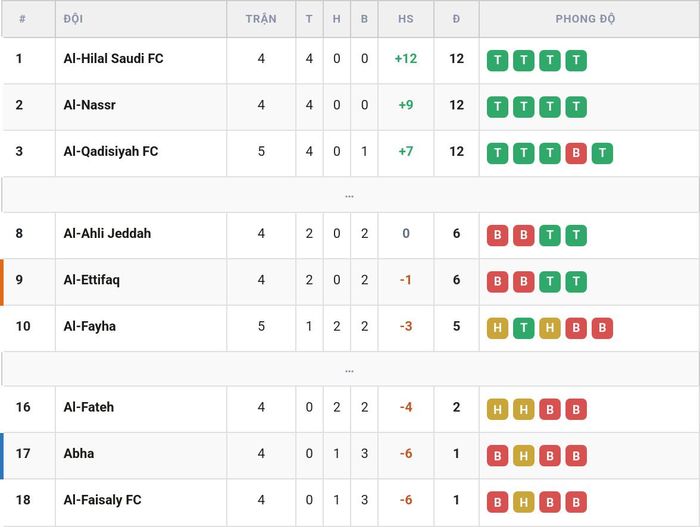Click the PHONG ĐỘ column header
This screenshot has height=527, width=700.
(x=585, y=19)
